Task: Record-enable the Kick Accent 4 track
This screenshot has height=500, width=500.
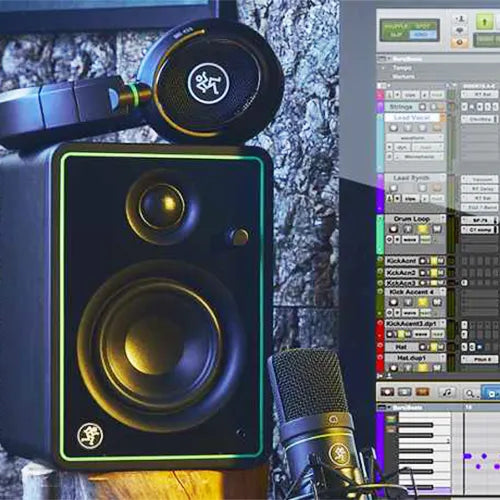Action: (x=393, y=302)
